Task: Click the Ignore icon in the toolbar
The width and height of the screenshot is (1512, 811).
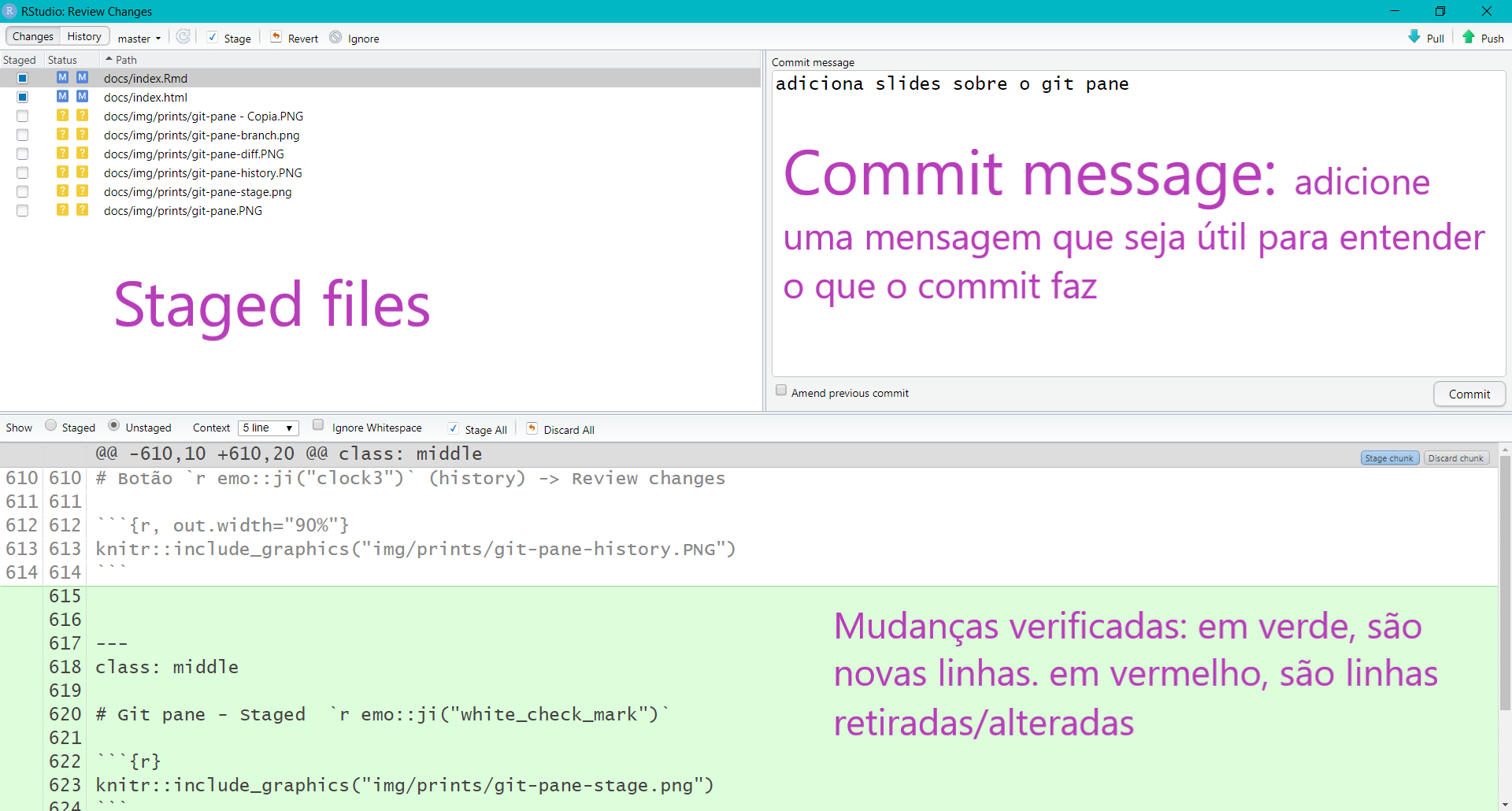Action: (x=335, y=37)
